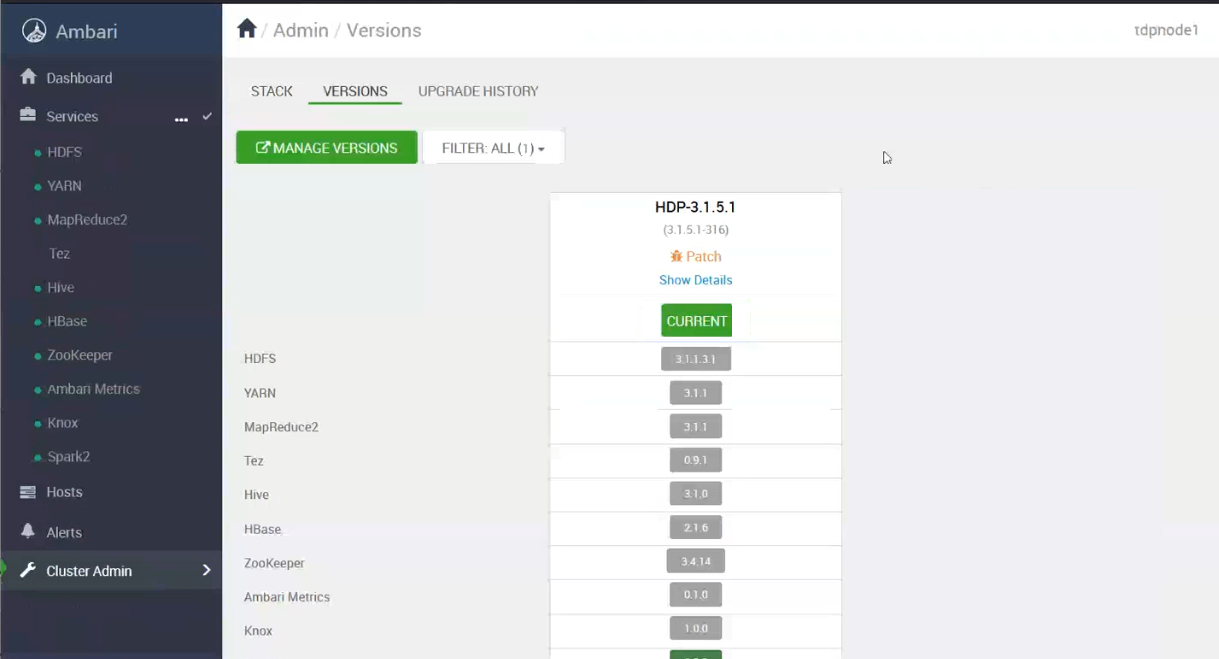Open HBase service in the sidebar
Screen dimensions: 1219x659
click(x=67, y=322)
